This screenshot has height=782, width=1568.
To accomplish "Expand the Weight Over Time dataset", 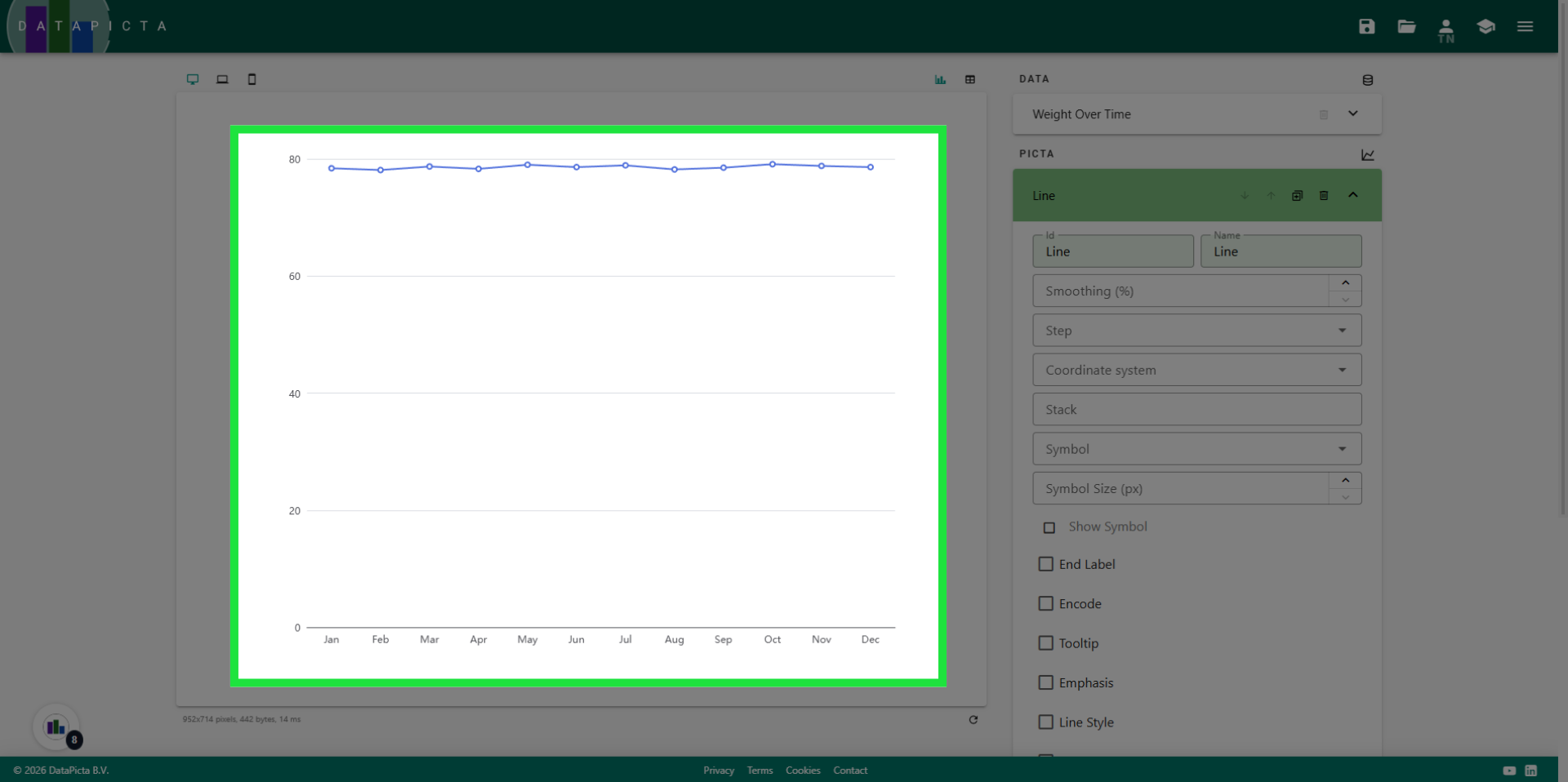I will (x=1352, y=113).
